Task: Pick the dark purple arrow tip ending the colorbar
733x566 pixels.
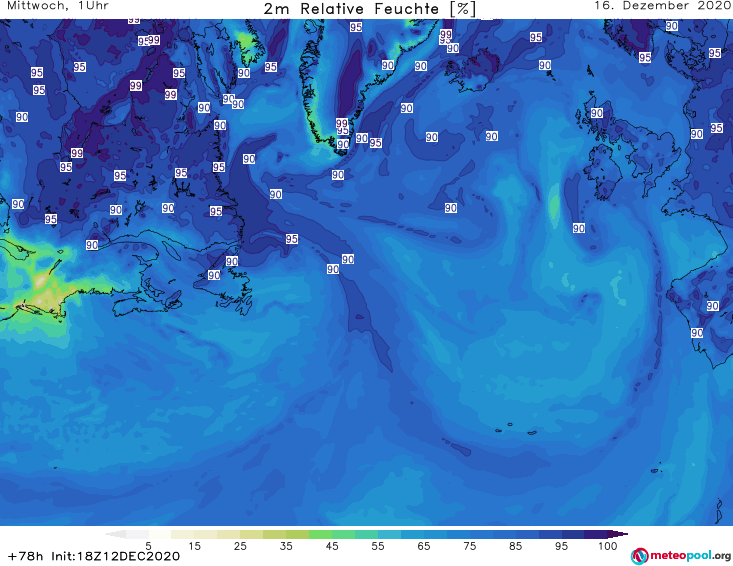Action: pos(618,534)
